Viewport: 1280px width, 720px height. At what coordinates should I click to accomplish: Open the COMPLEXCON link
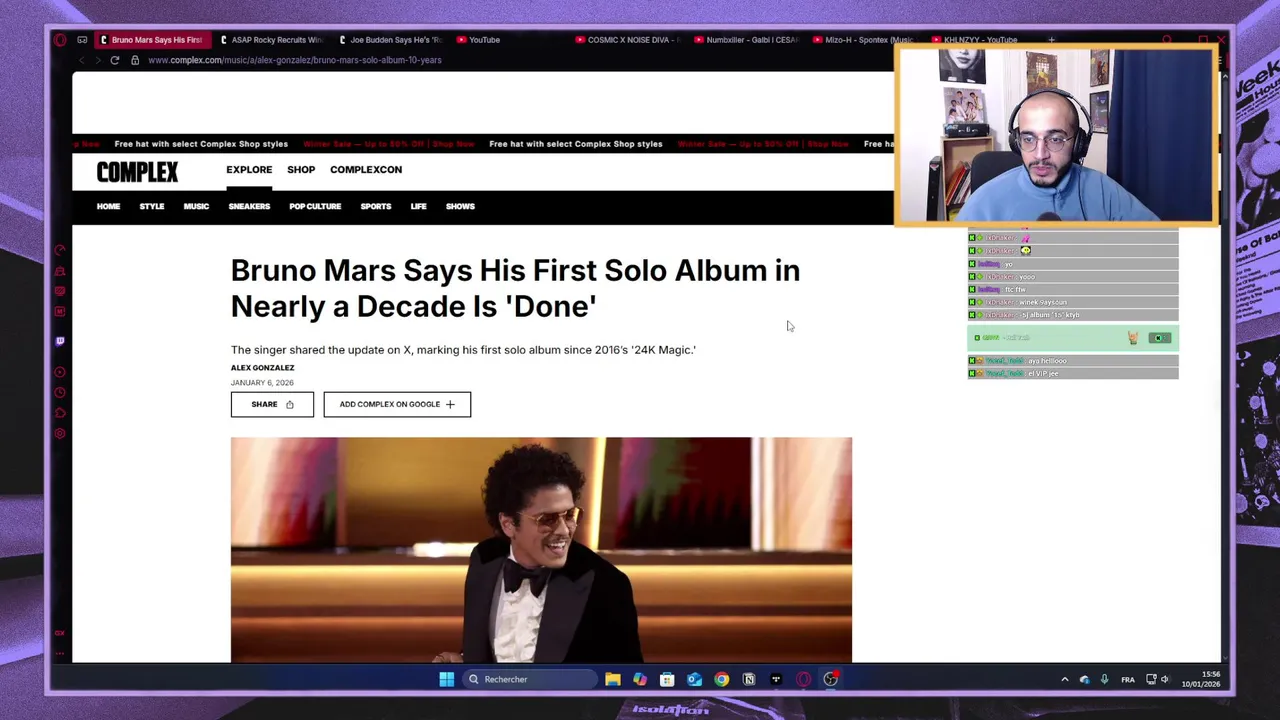[366, 170]
